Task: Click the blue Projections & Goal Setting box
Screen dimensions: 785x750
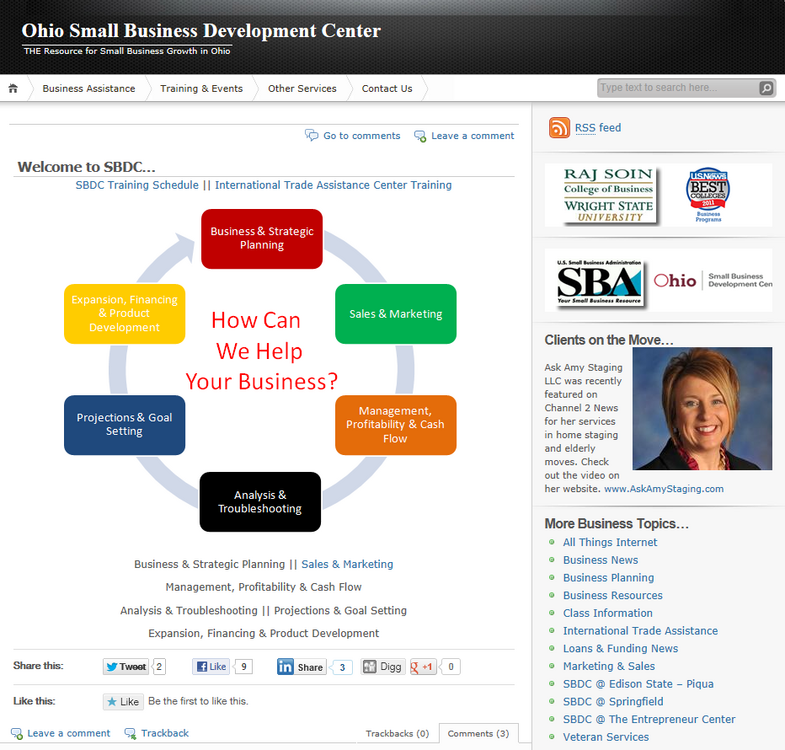Action: point(125,425)
